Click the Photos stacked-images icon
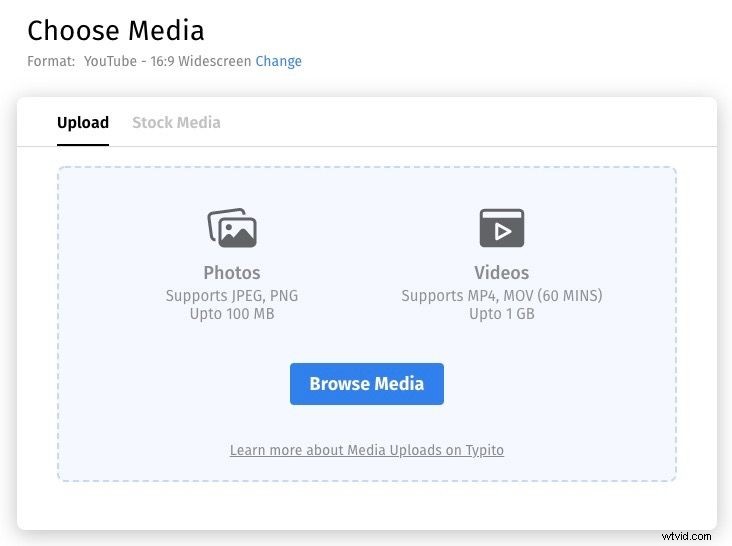 [232, 228]
